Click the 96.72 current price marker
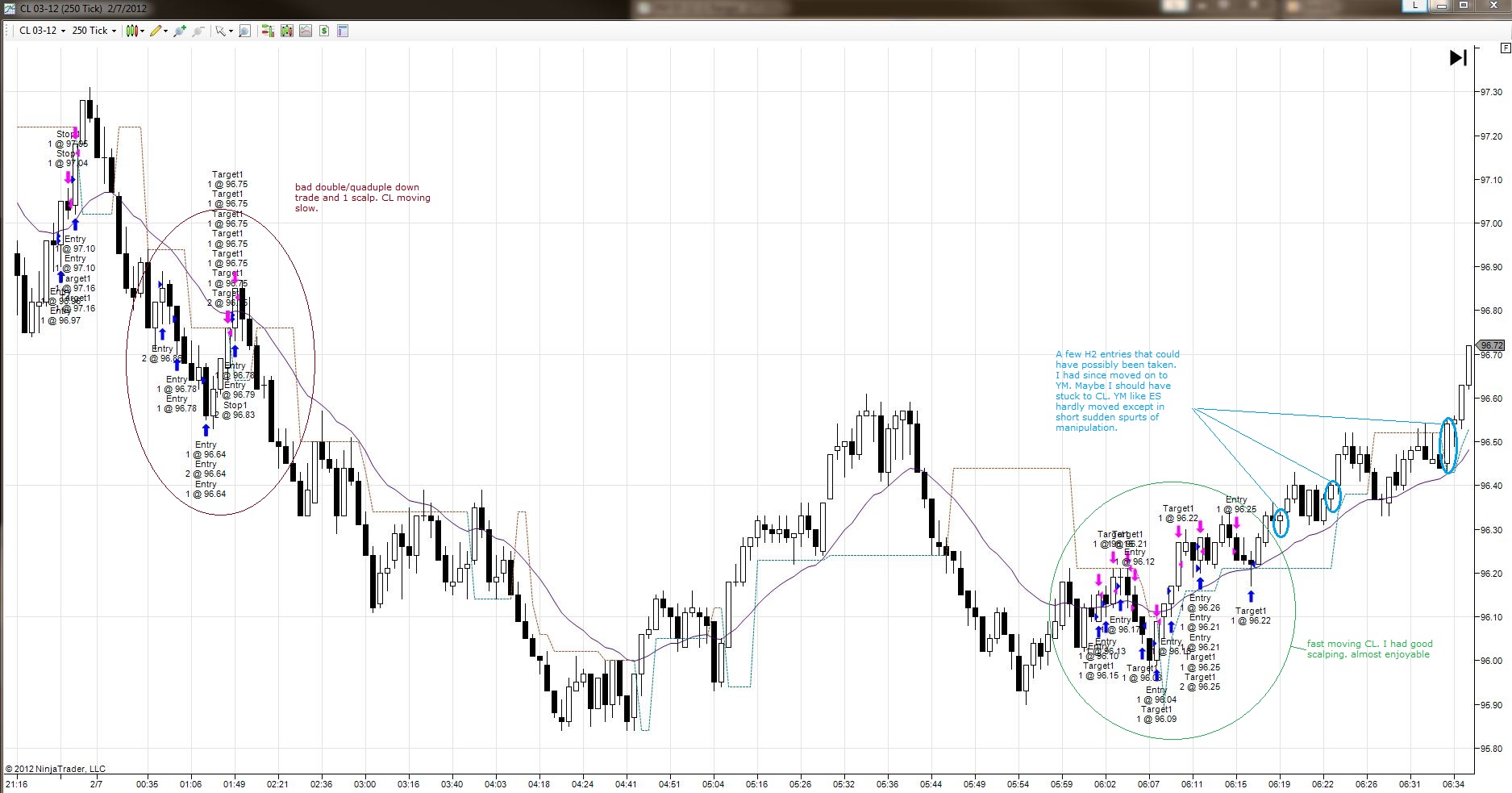Viewport: 1512px width, 793px height. [1491, 345]
